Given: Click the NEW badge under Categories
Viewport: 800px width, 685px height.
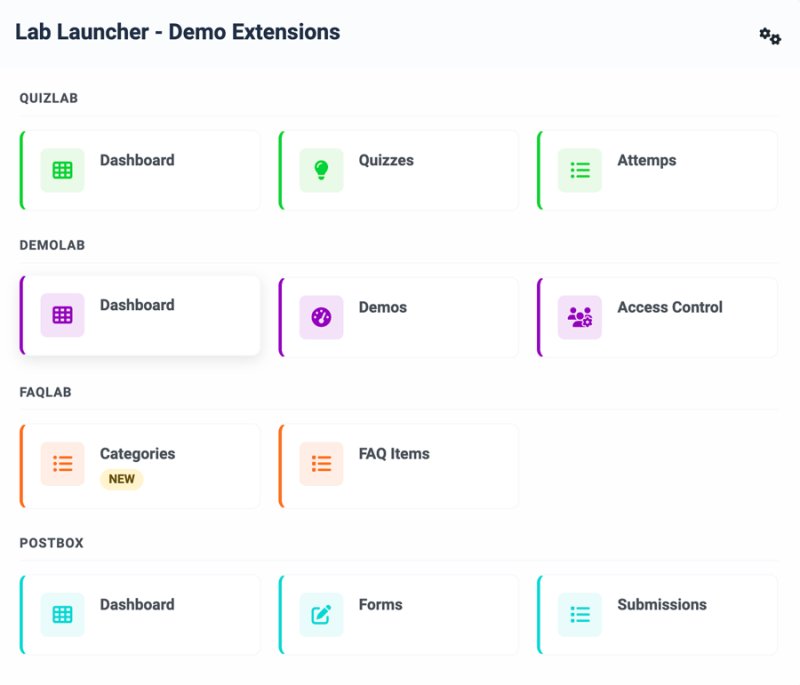Looking at the screenshot, I should [121, 479].
